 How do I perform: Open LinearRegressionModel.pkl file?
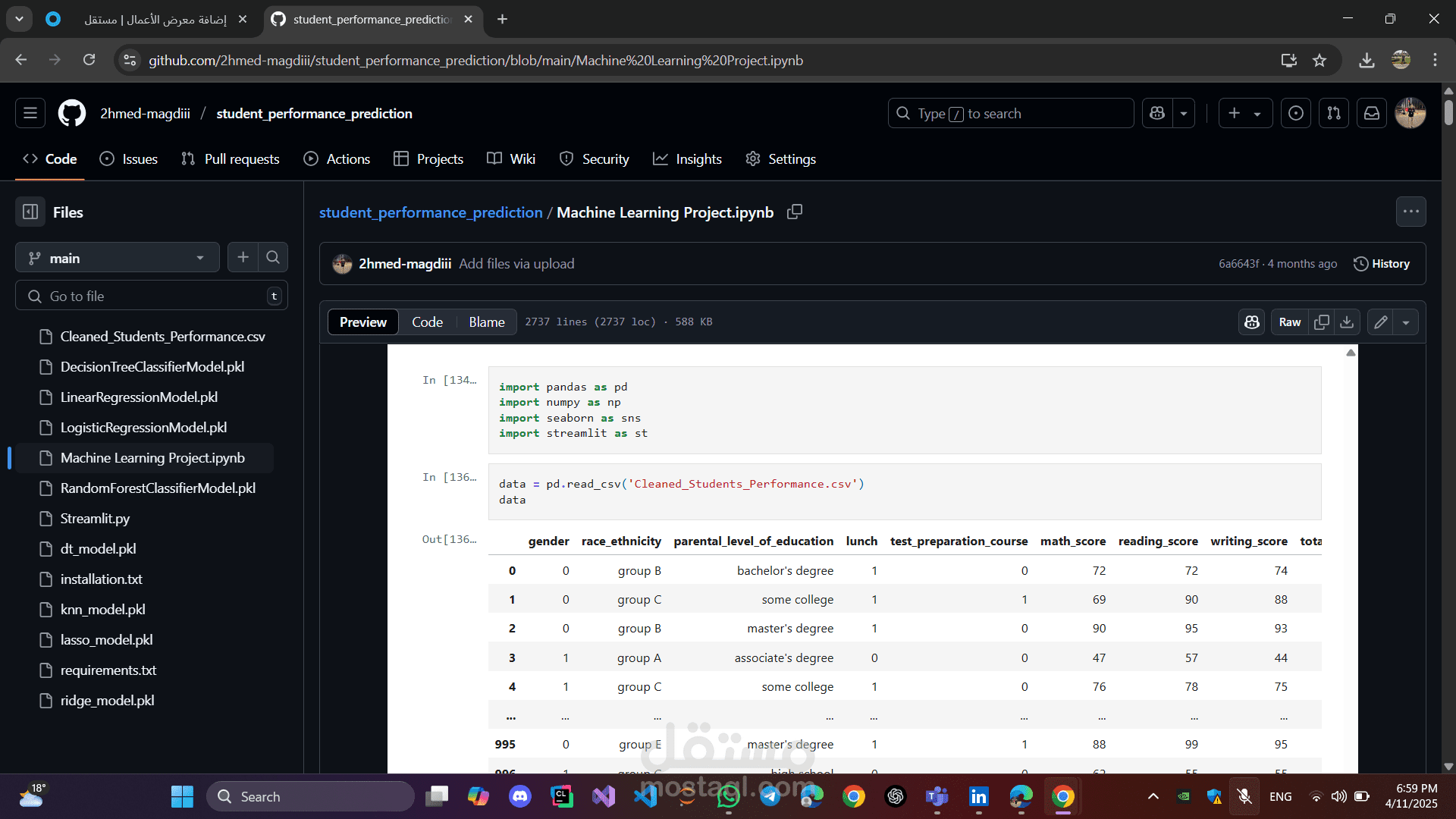(x=139, y=397)
